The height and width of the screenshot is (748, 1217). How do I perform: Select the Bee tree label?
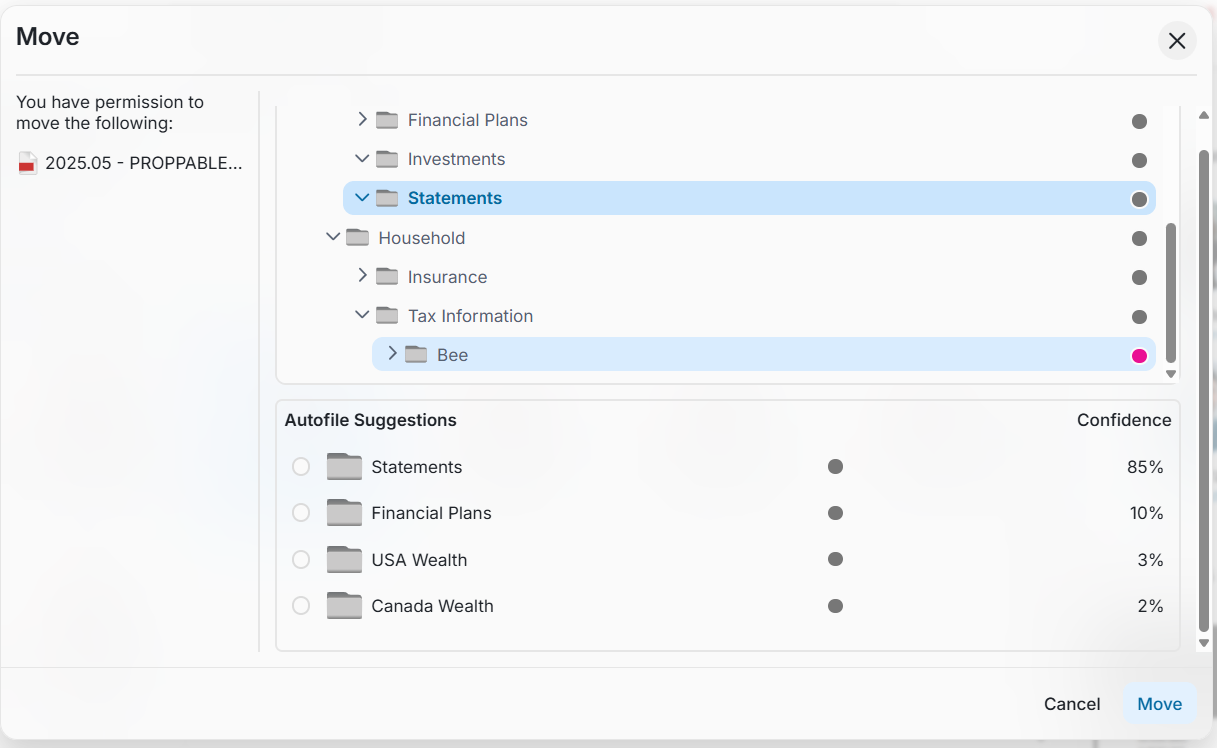452,355
